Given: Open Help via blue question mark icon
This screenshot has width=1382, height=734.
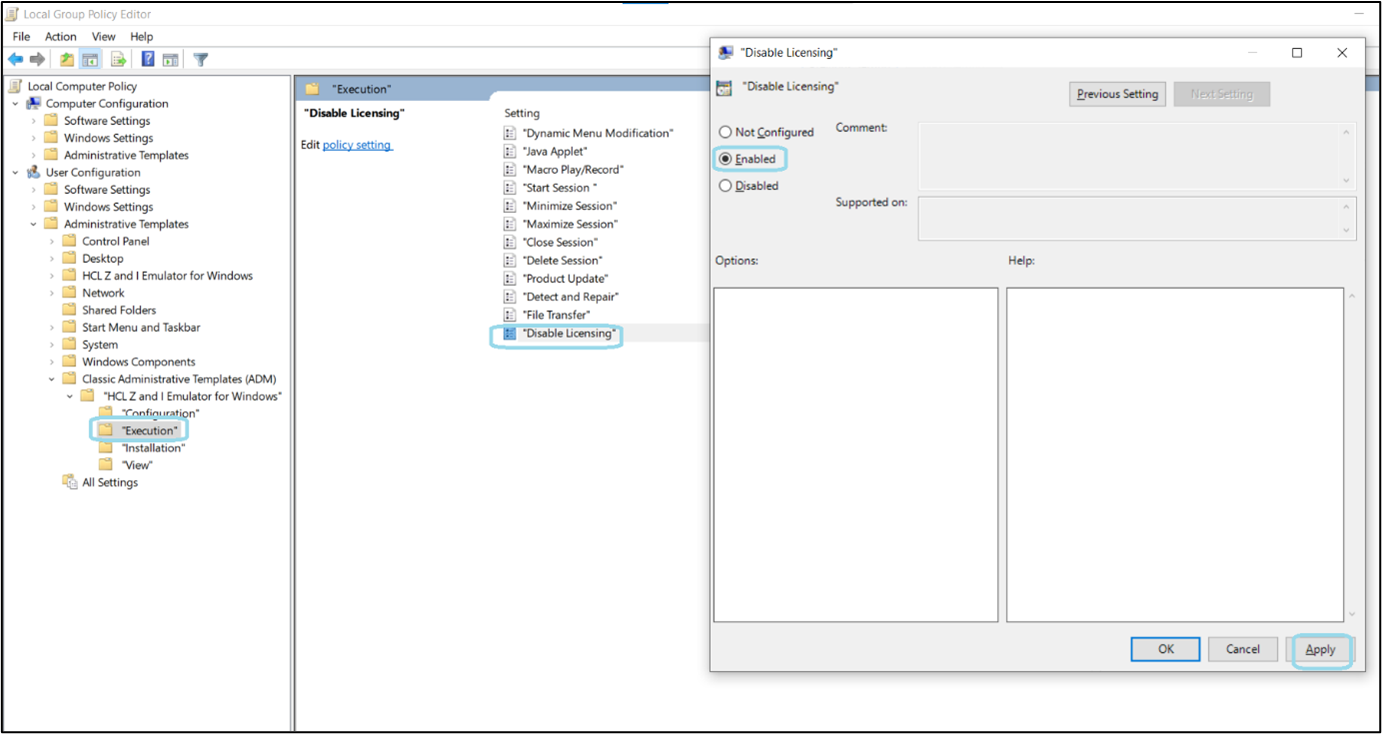Looking at the screenshot, I should click(147, 60).
